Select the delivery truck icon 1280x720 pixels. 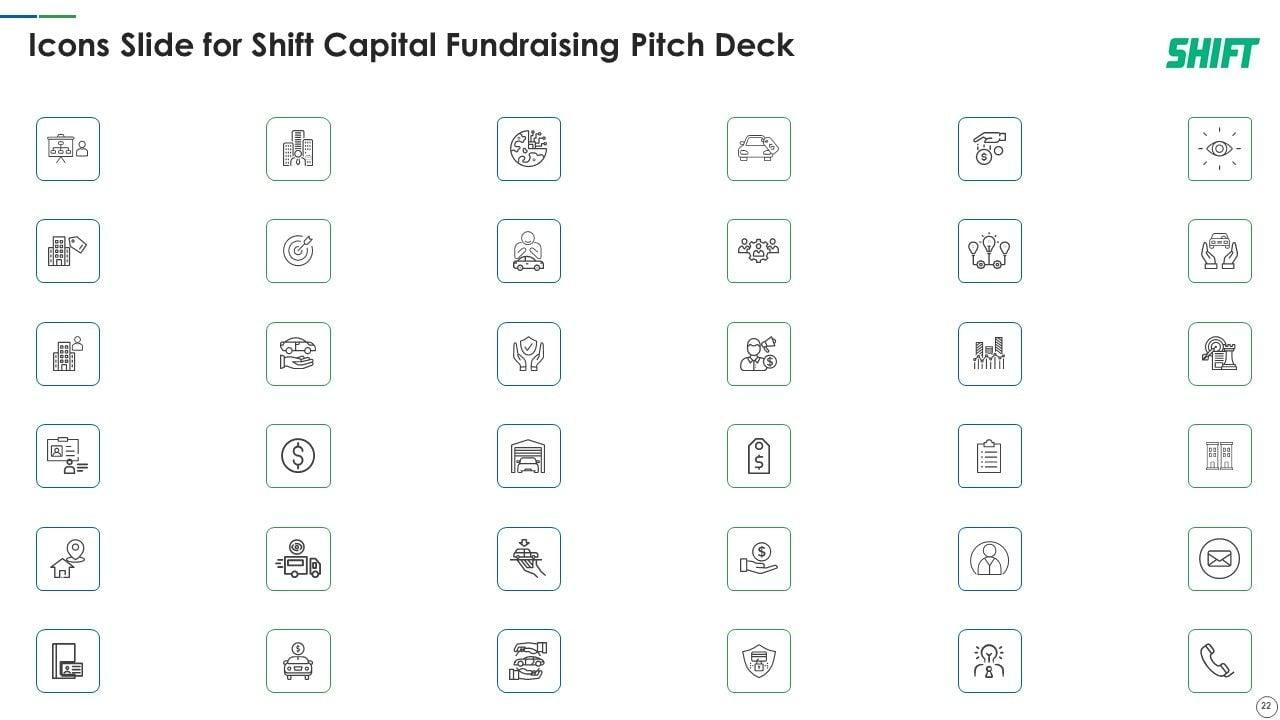298,559
